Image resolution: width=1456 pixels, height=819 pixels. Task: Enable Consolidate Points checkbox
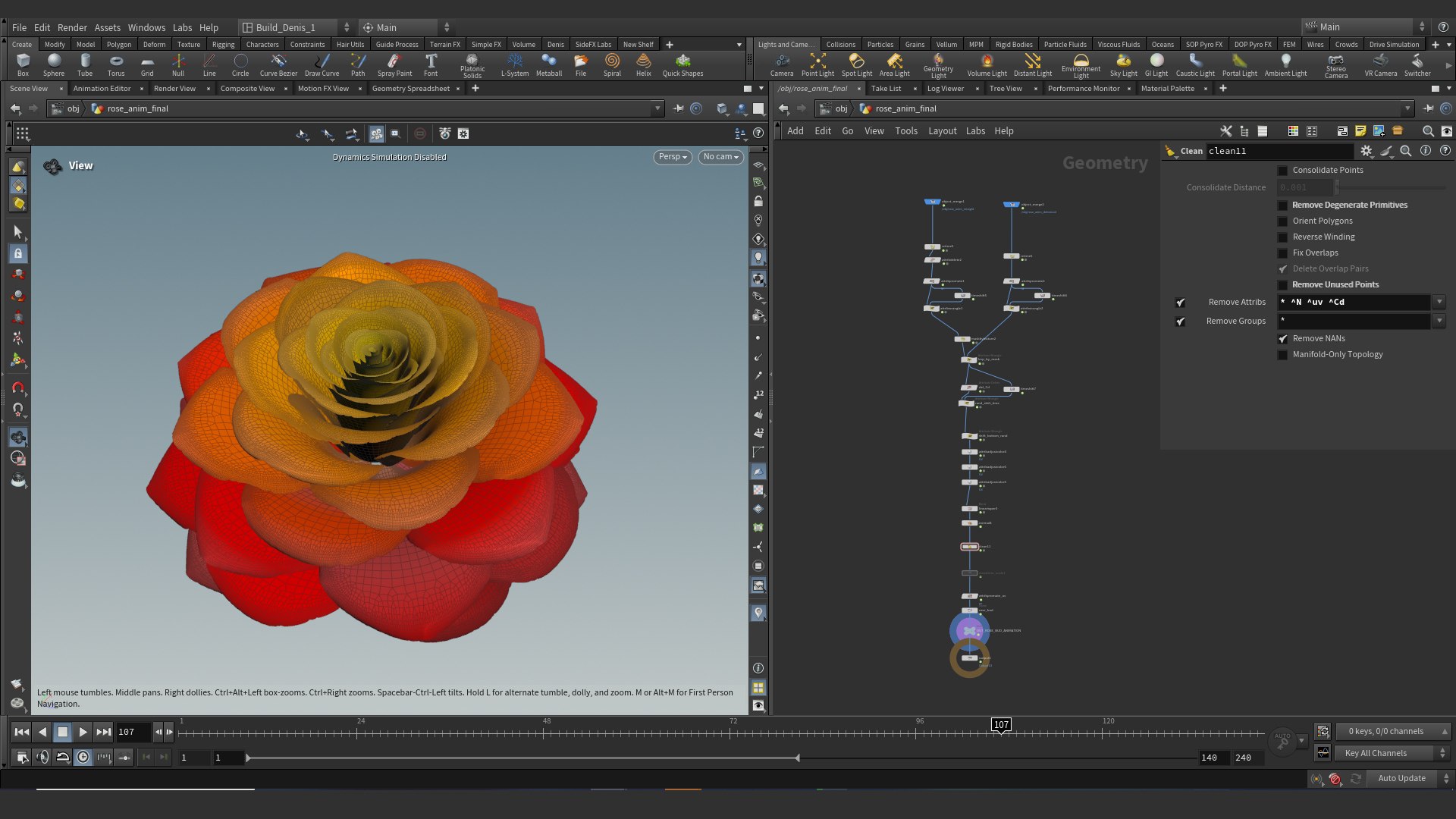click(x=1282, y=171)
